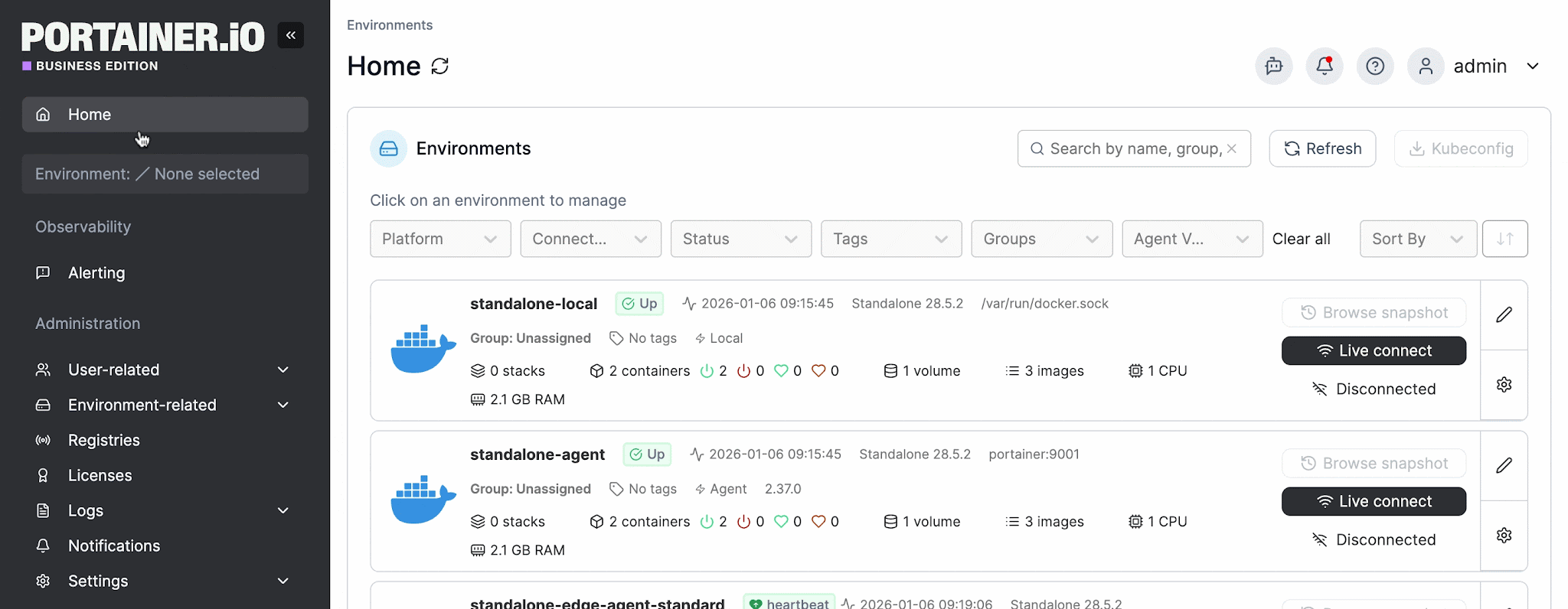Open the Groups filter dropdown

tap(1042, 239)
